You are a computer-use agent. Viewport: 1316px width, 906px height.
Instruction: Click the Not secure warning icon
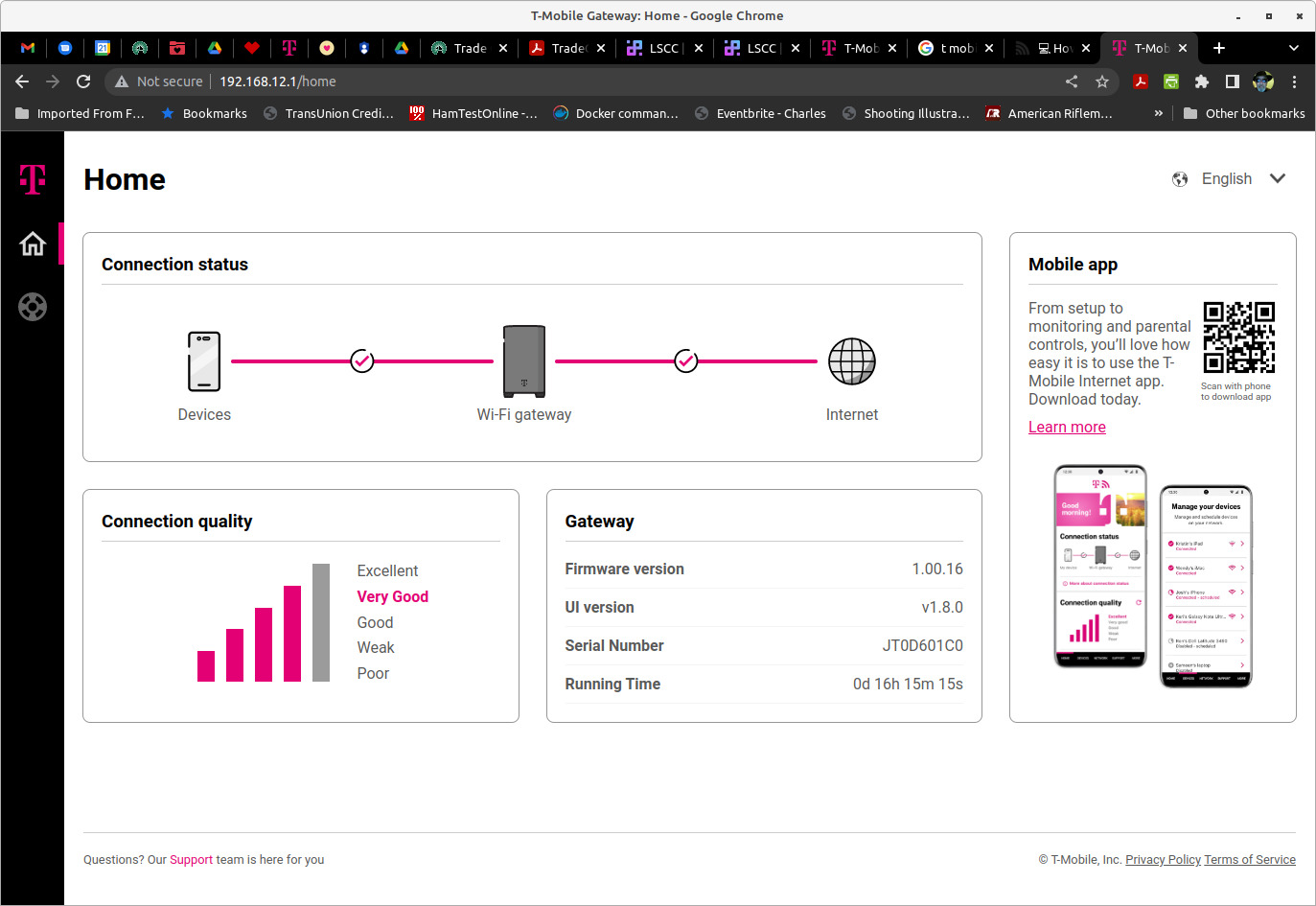pyautogui.click(x=122, y=81)
